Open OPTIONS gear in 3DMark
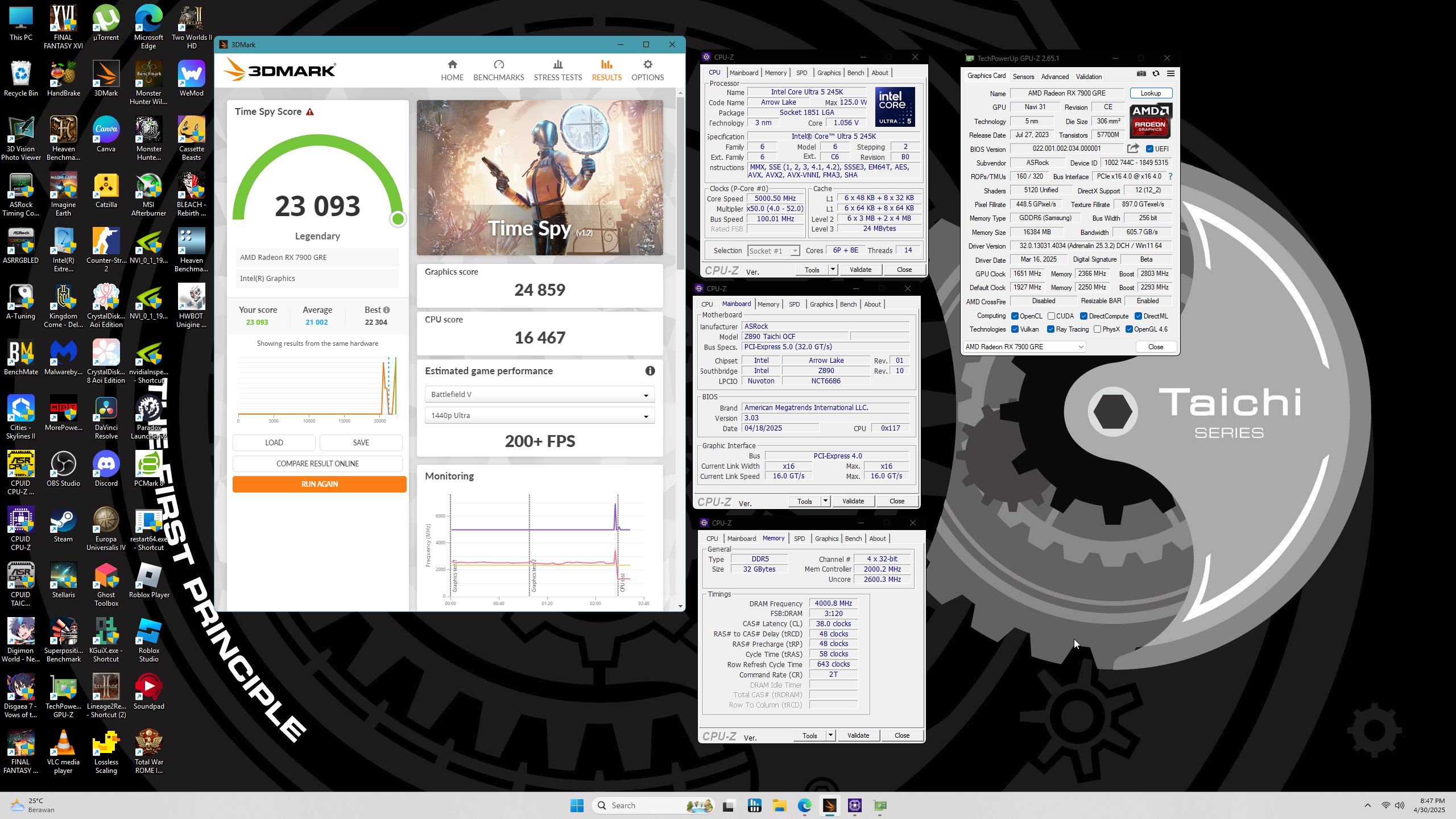The width and height of the screenshot is (1456, 819). [x=647, y=70]
